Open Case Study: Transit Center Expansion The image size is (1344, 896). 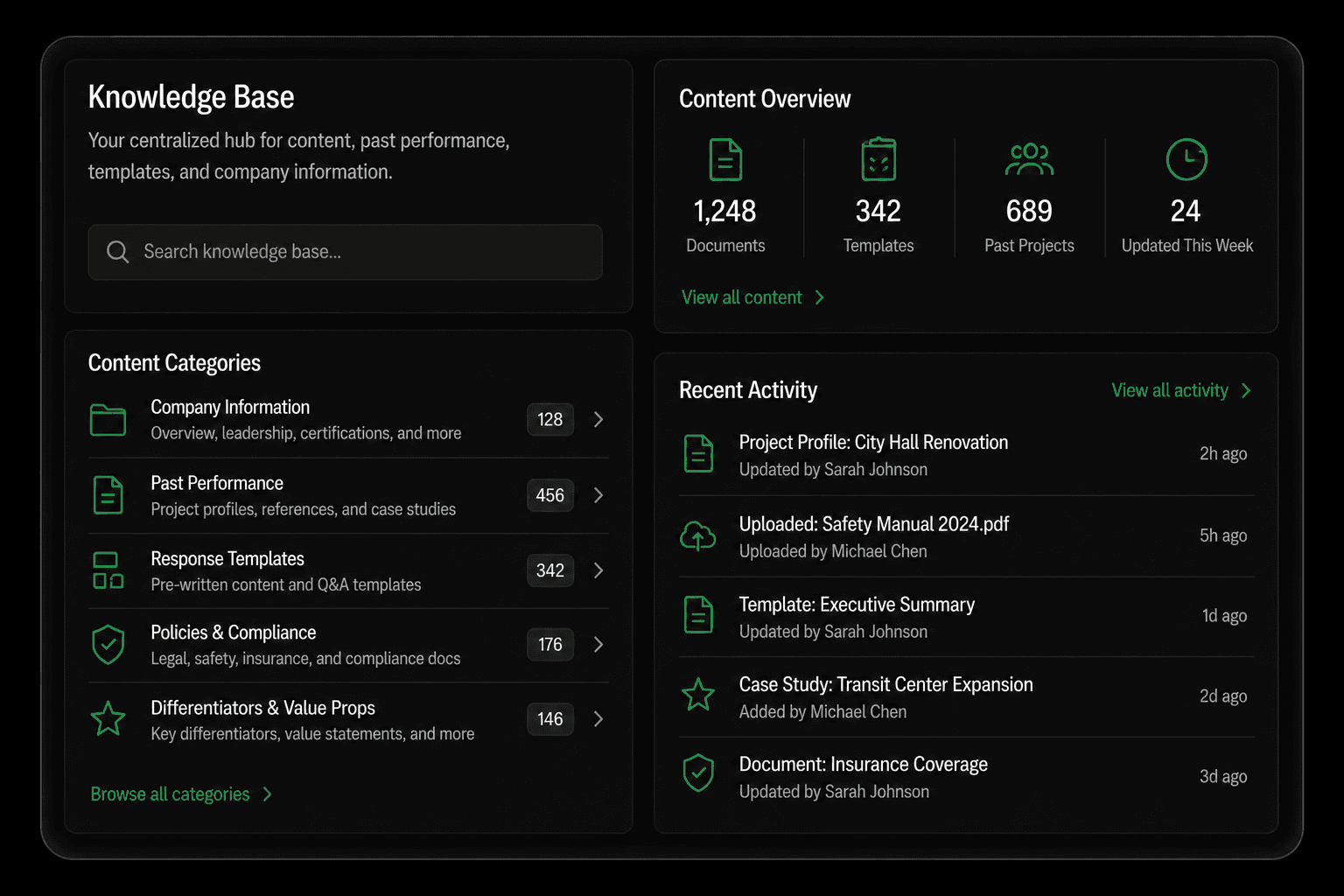tap(966, 696)
